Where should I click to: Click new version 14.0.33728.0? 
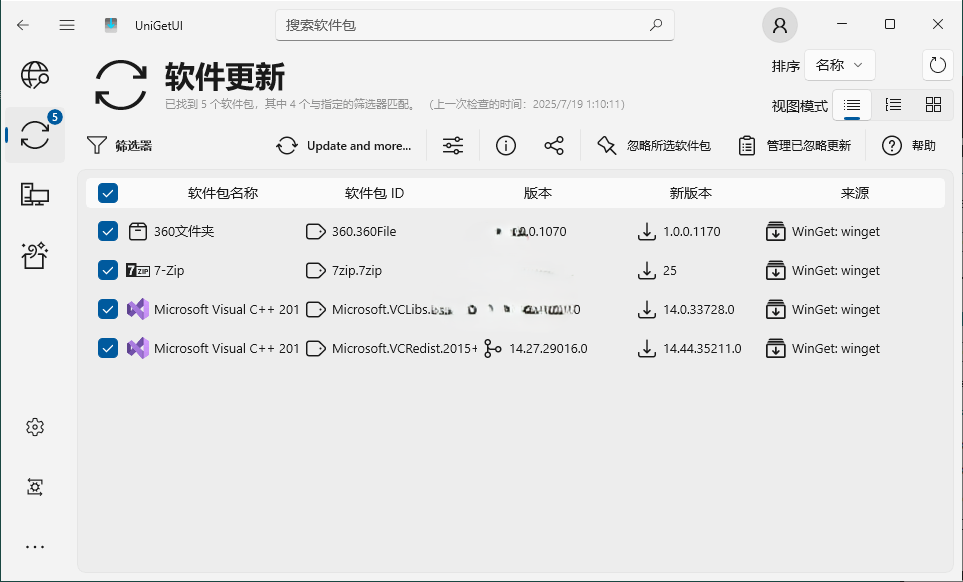(699, 309)
